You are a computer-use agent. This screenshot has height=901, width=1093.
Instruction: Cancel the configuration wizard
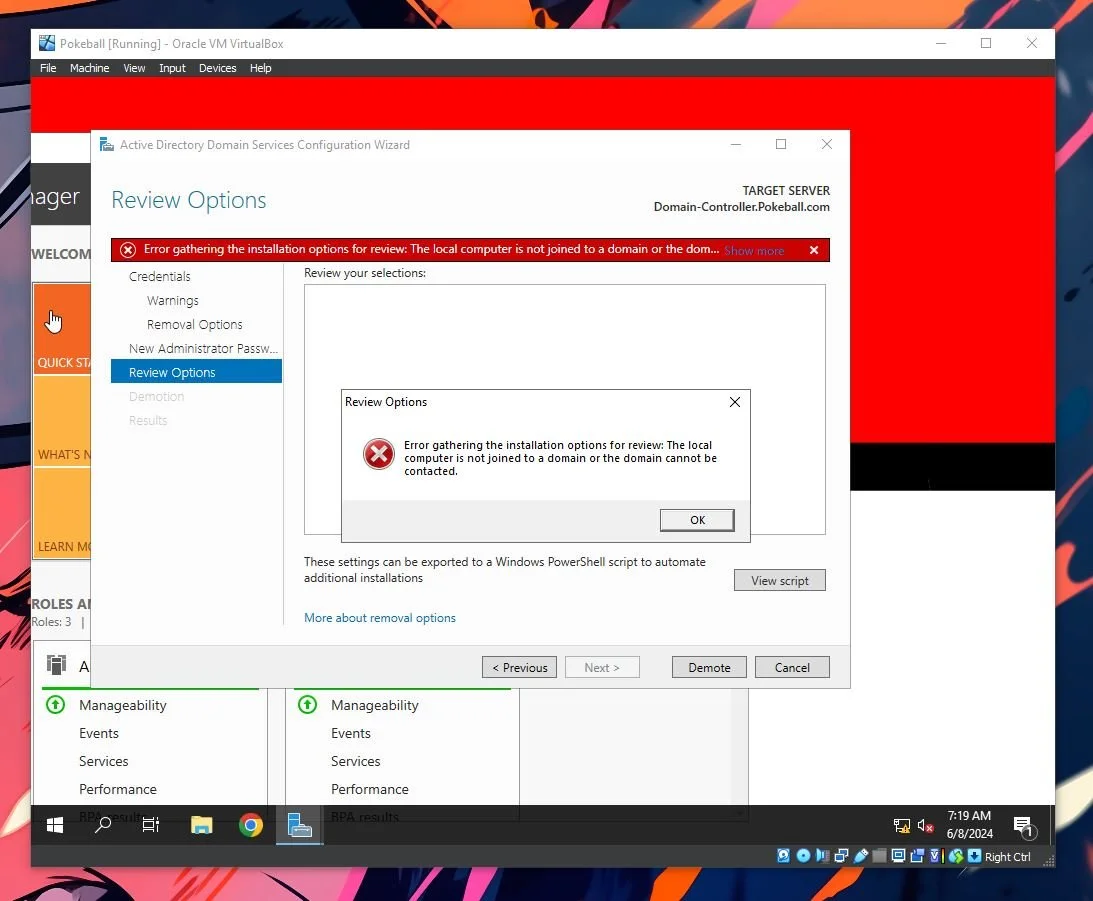click(792, 668)
